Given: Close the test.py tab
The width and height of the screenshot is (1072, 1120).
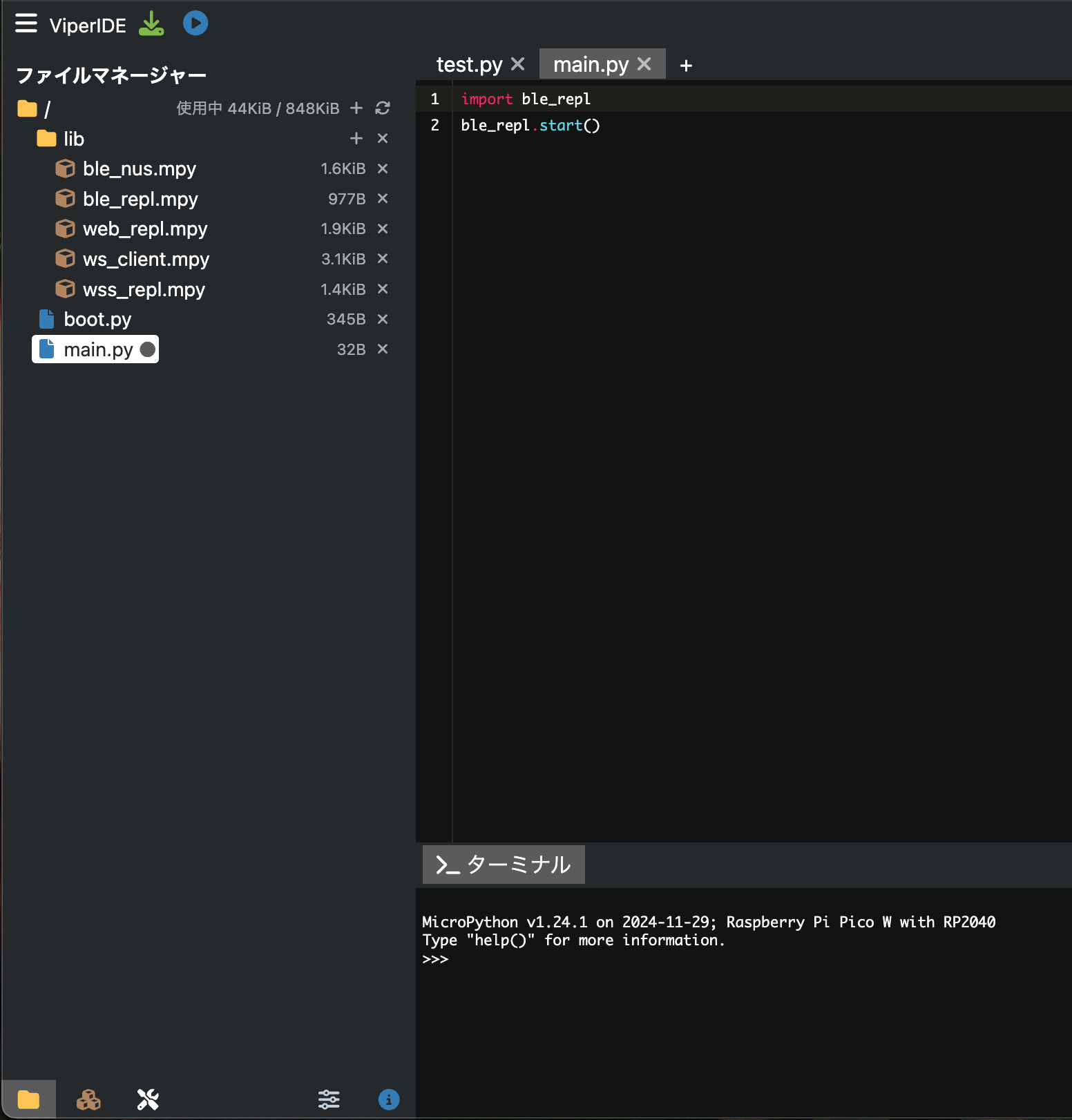Looking at the screenshot, I should click(518, 64).
